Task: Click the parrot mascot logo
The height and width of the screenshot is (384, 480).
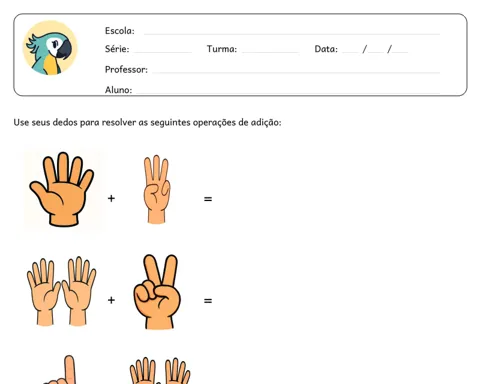Action: [50, 48]
